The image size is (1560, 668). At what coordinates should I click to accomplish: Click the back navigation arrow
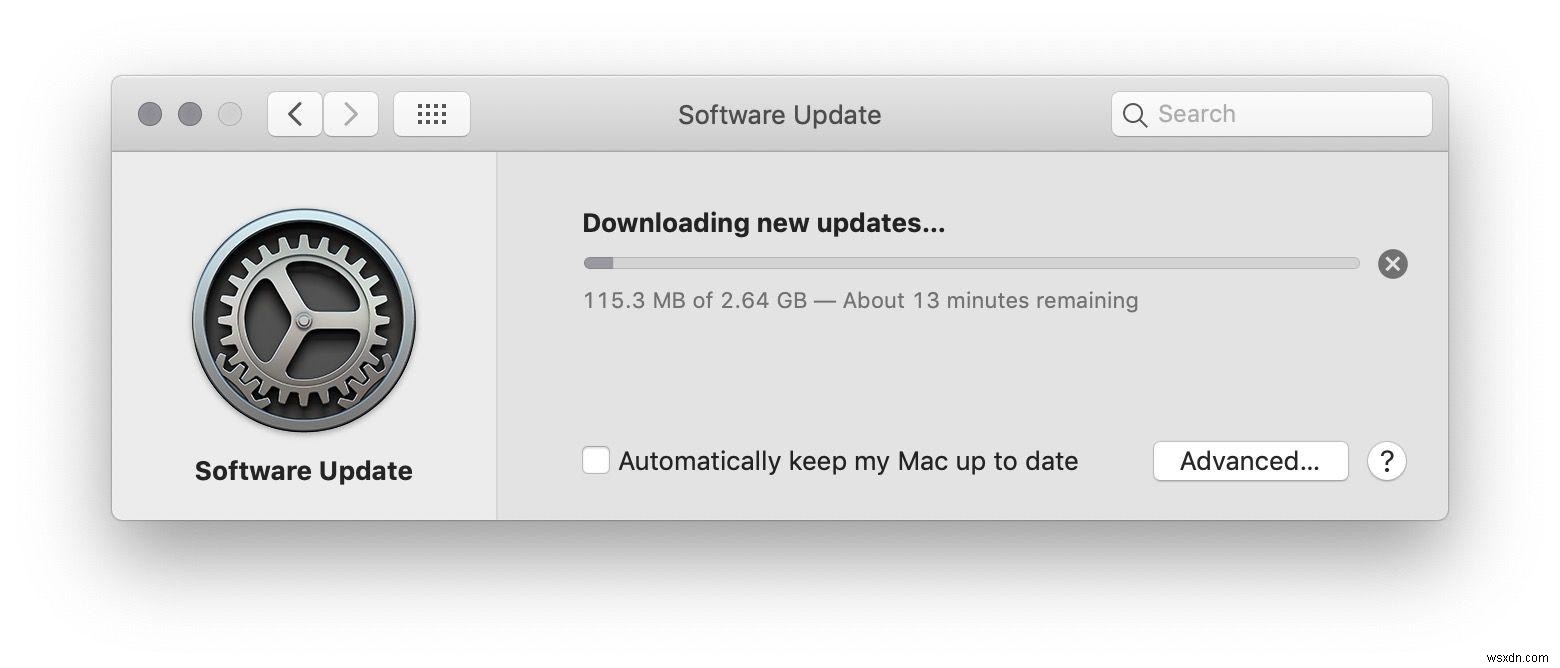click(x=294, y=113)
